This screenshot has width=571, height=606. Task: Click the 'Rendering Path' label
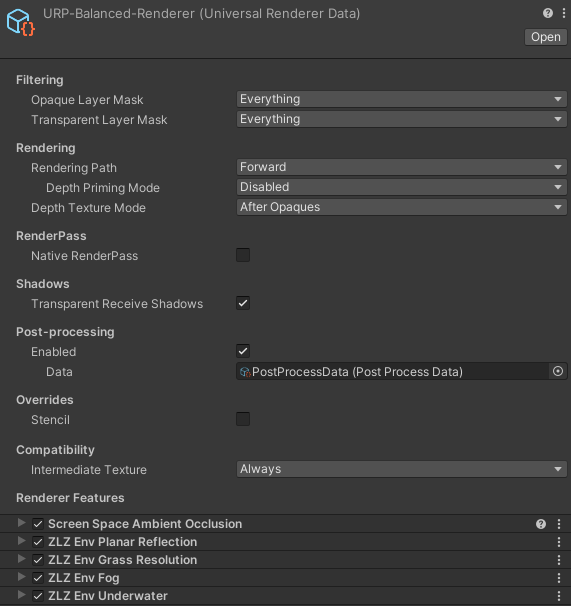click(x=74, y=168)
